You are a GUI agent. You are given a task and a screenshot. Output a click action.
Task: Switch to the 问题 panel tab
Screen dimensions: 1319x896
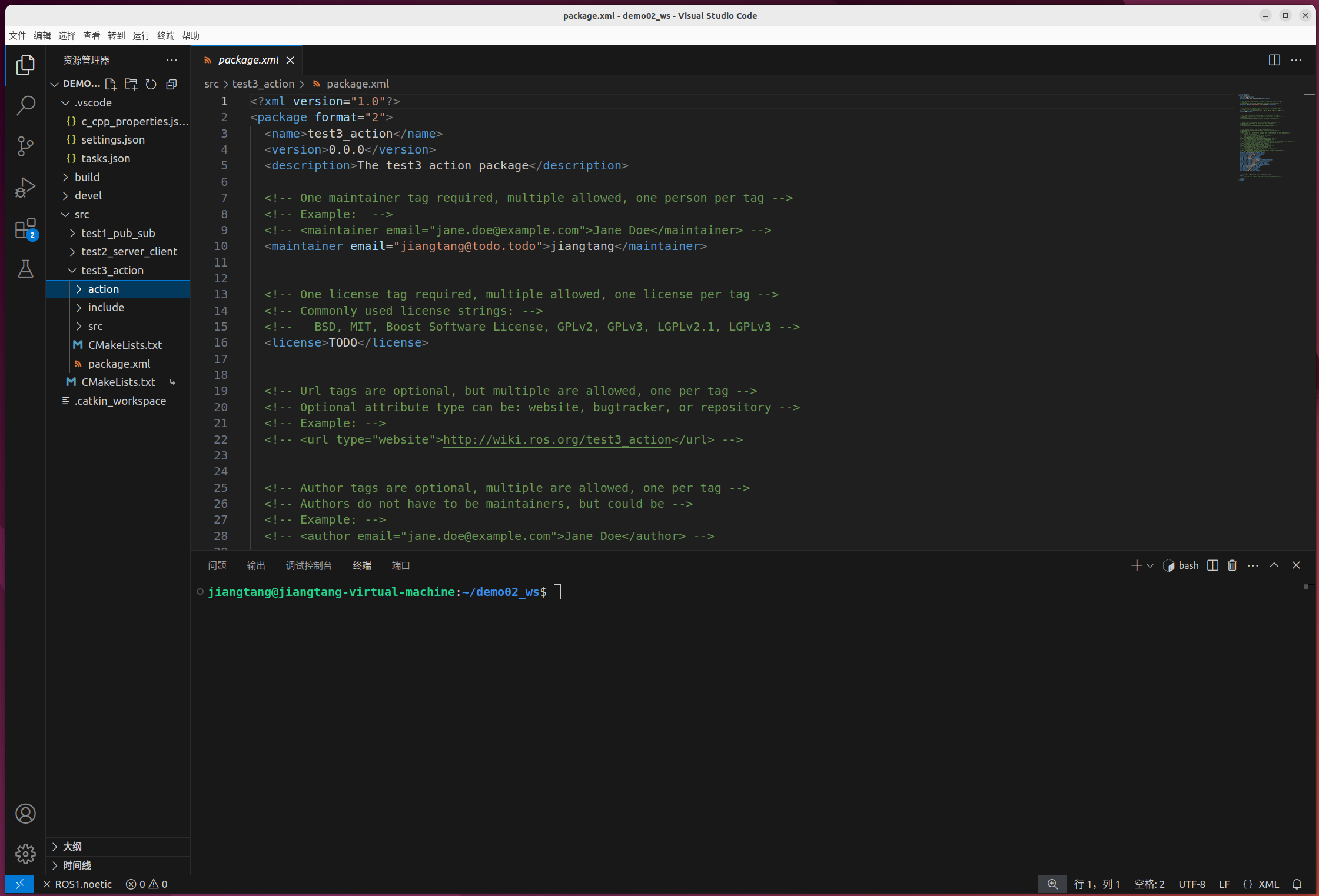217,565
